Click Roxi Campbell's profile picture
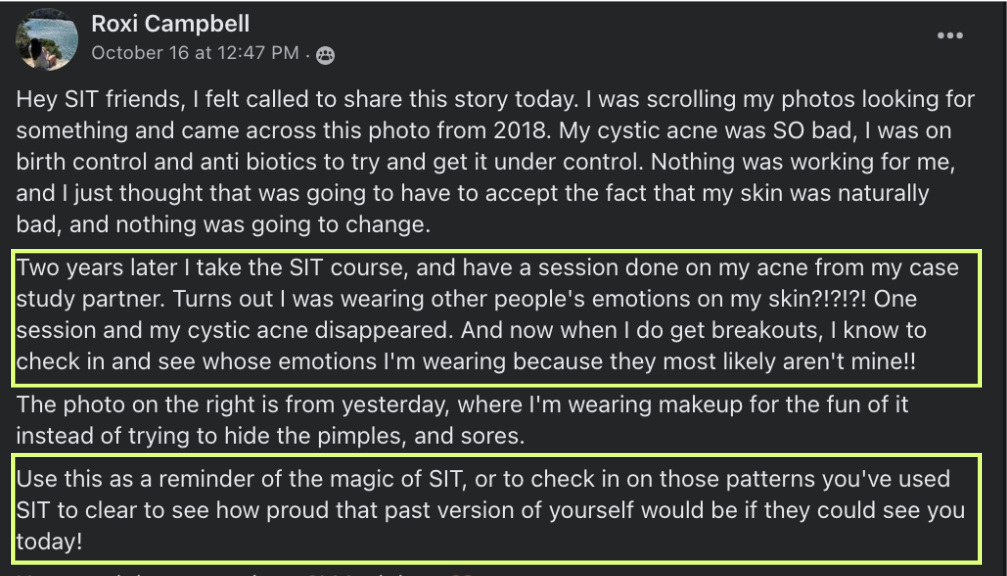The width and height of the screenshot is (1007, 576). 47,40
